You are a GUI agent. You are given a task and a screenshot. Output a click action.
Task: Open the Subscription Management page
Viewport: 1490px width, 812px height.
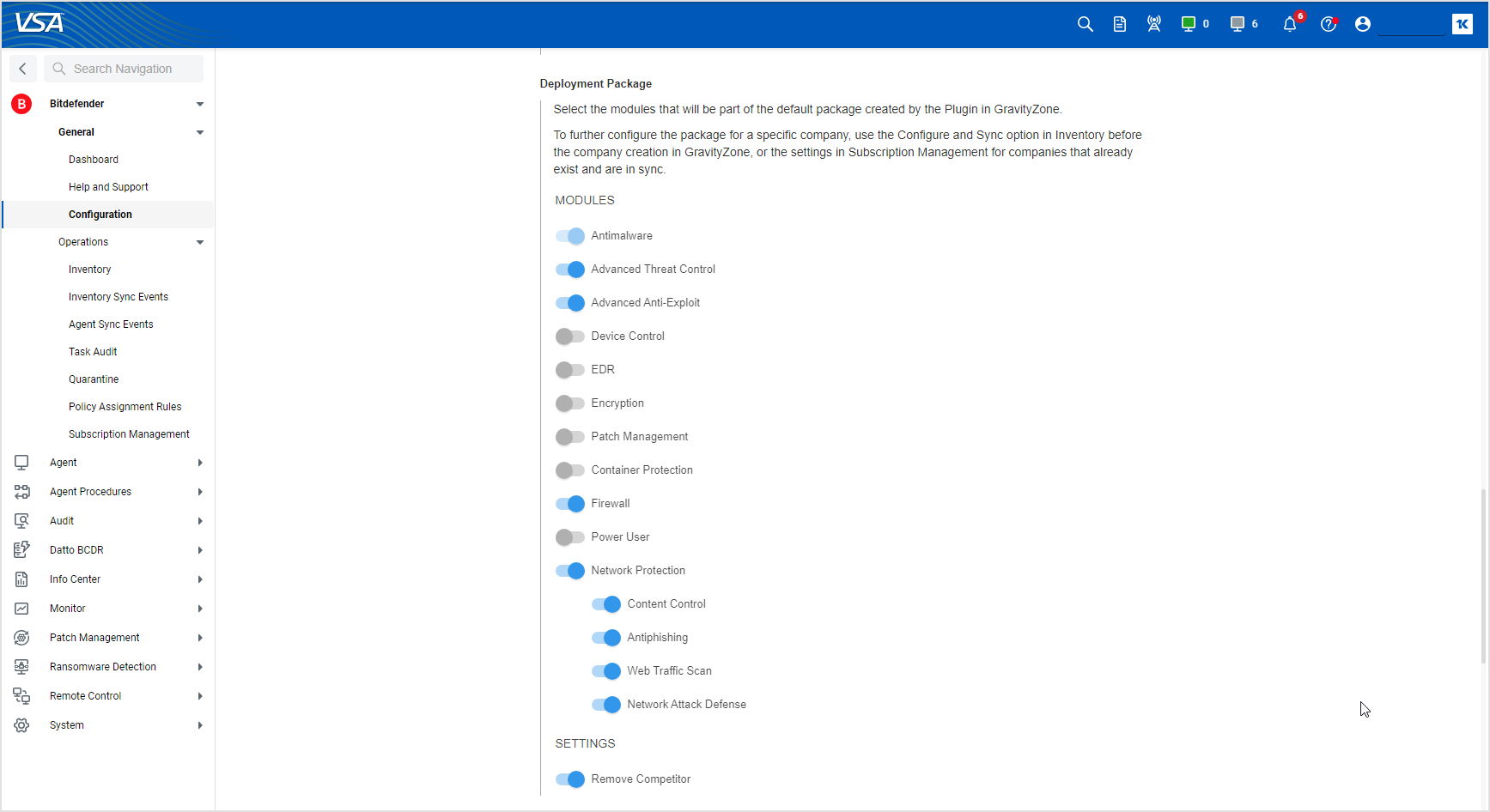point(129,433)
